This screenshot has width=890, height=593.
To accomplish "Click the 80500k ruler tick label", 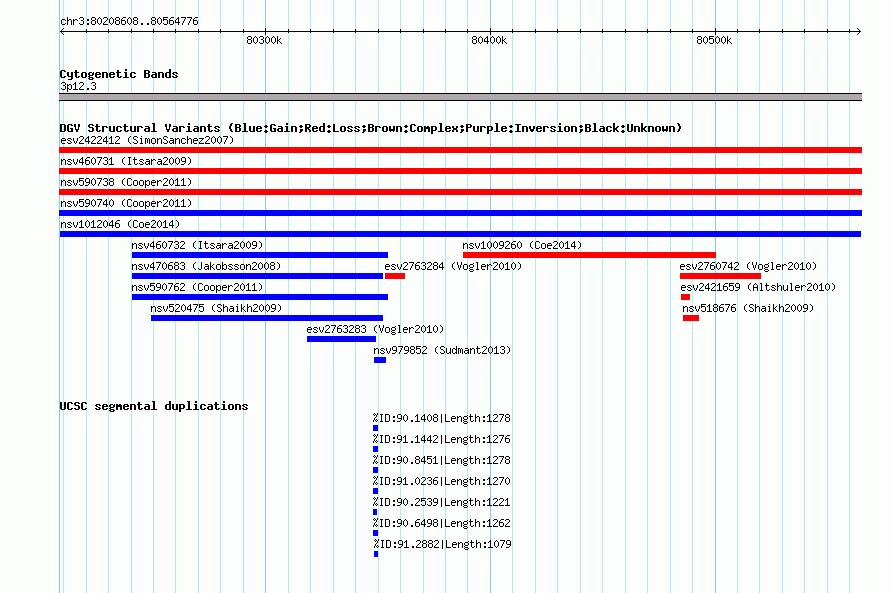I will pos(714,40).
